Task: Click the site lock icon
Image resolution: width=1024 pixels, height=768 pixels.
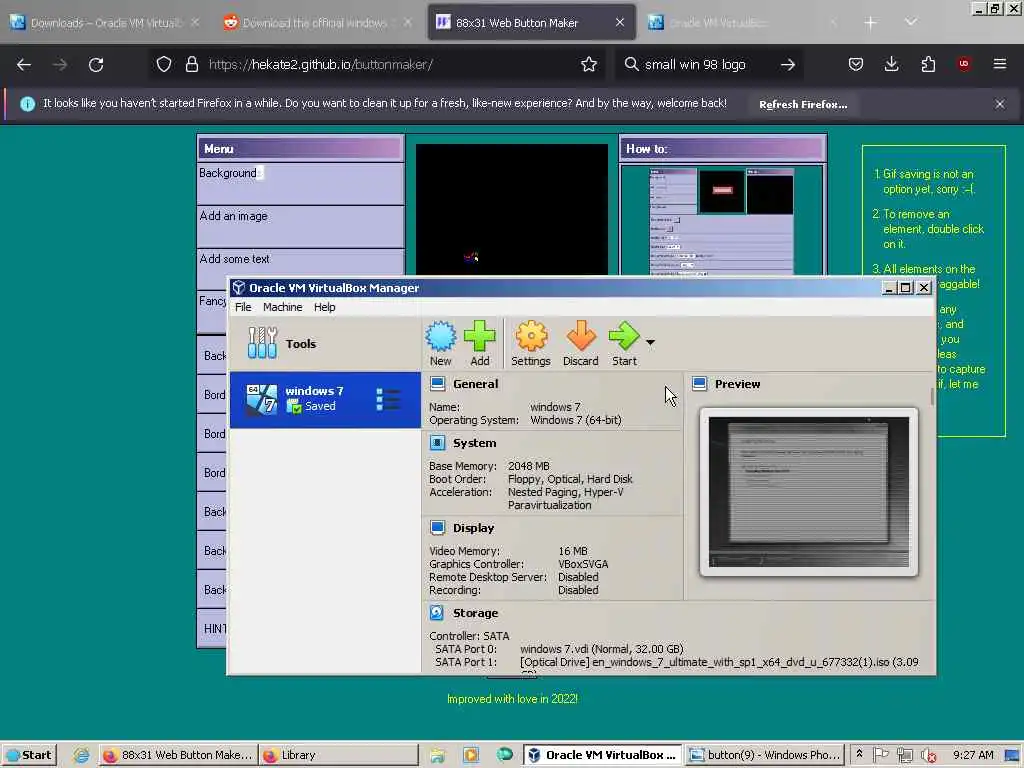Action: (191, 65)
